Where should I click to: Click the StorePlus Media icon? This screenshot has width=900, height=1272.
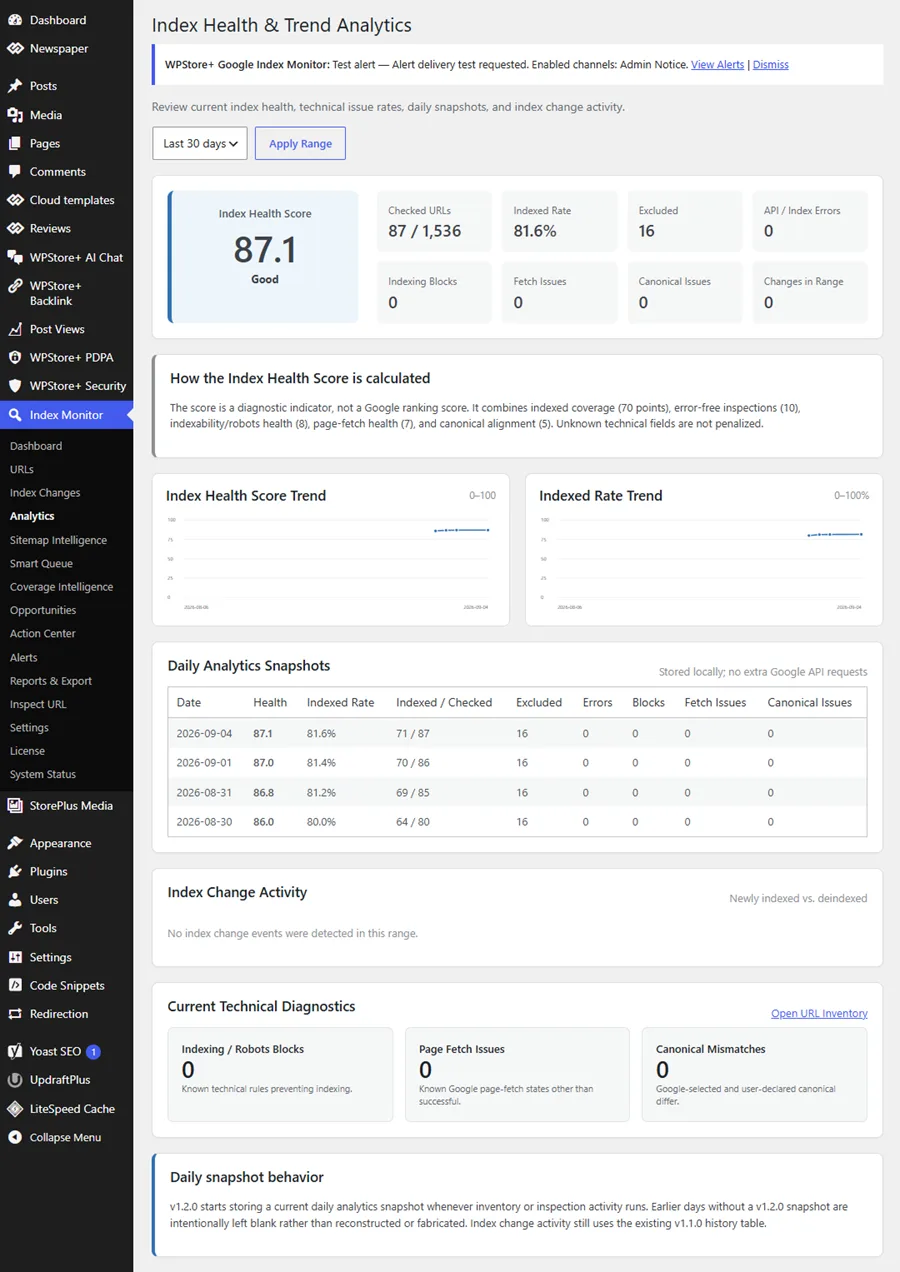tap(15, 805)
